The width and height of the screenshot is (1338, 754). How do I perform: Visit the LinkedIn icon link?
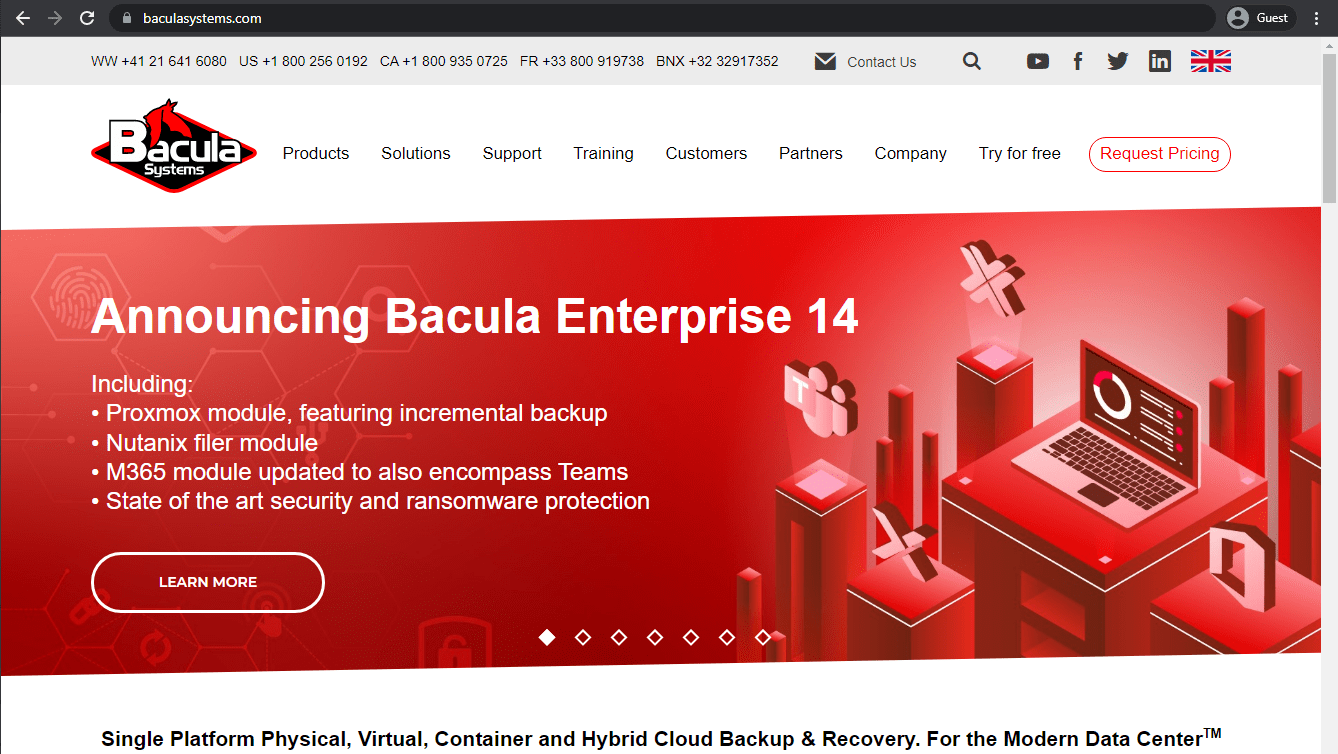(1159, 61)
